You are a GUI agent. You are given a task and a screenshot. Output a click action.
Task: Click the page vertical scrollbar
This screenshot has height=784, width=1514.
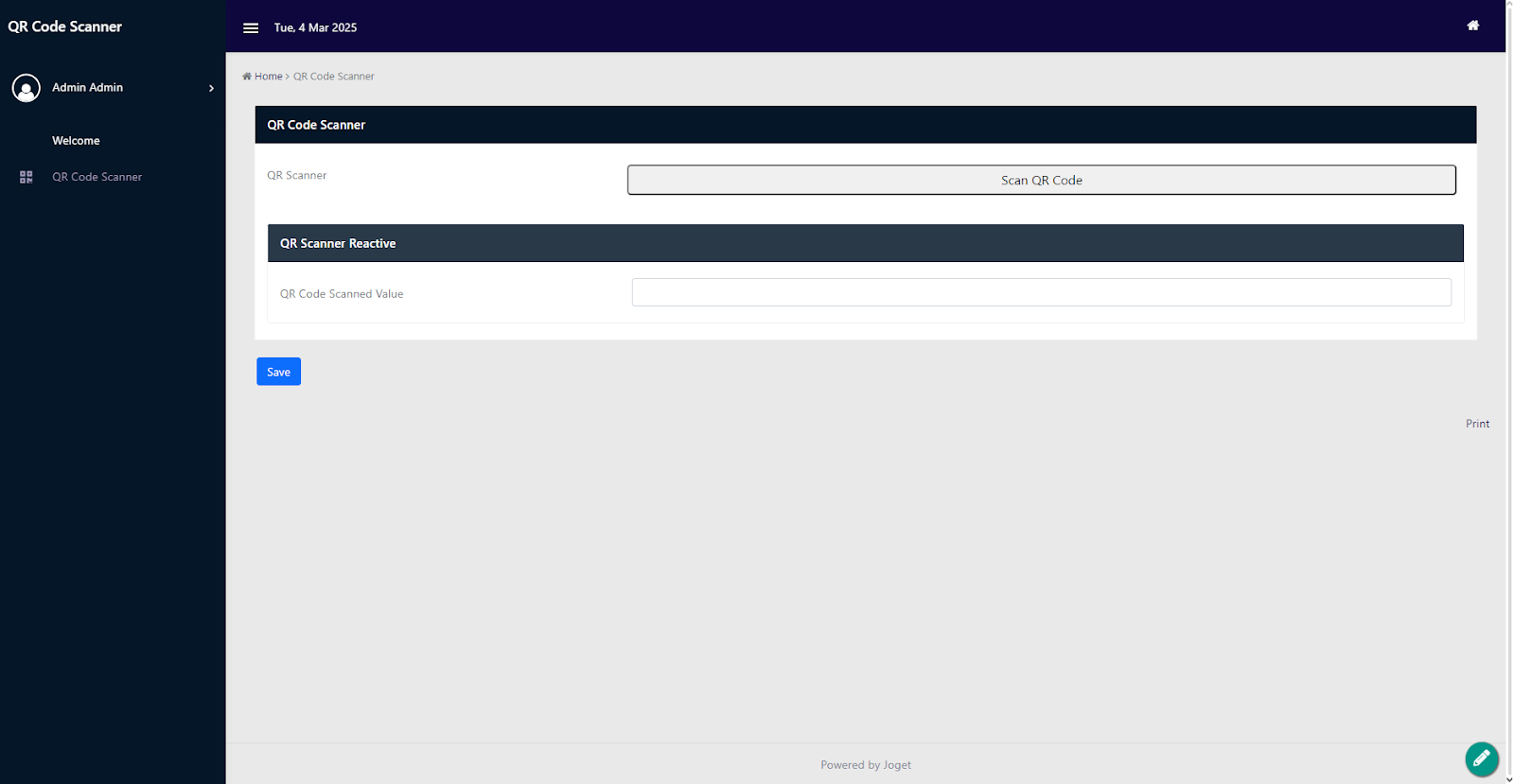click(x=1509, y=392)
